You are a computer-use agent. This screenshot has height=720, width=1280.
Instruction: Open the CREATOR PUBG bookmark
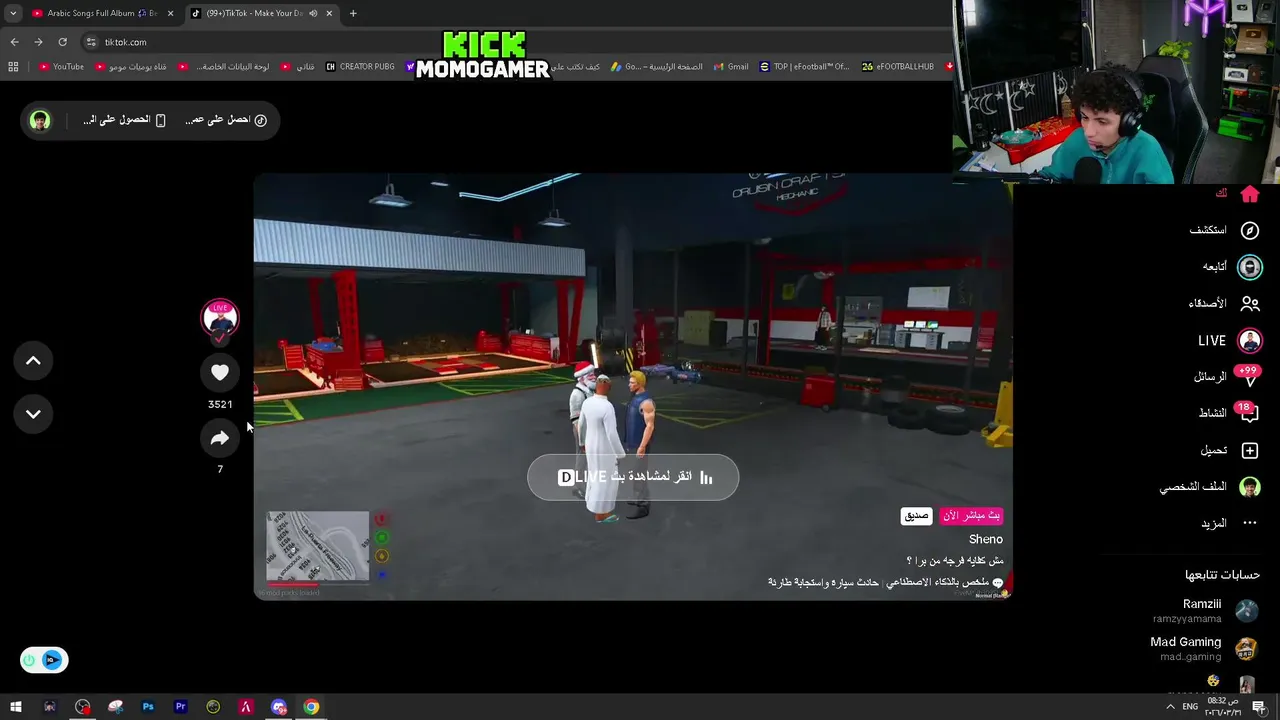click(x=360, y=67)
